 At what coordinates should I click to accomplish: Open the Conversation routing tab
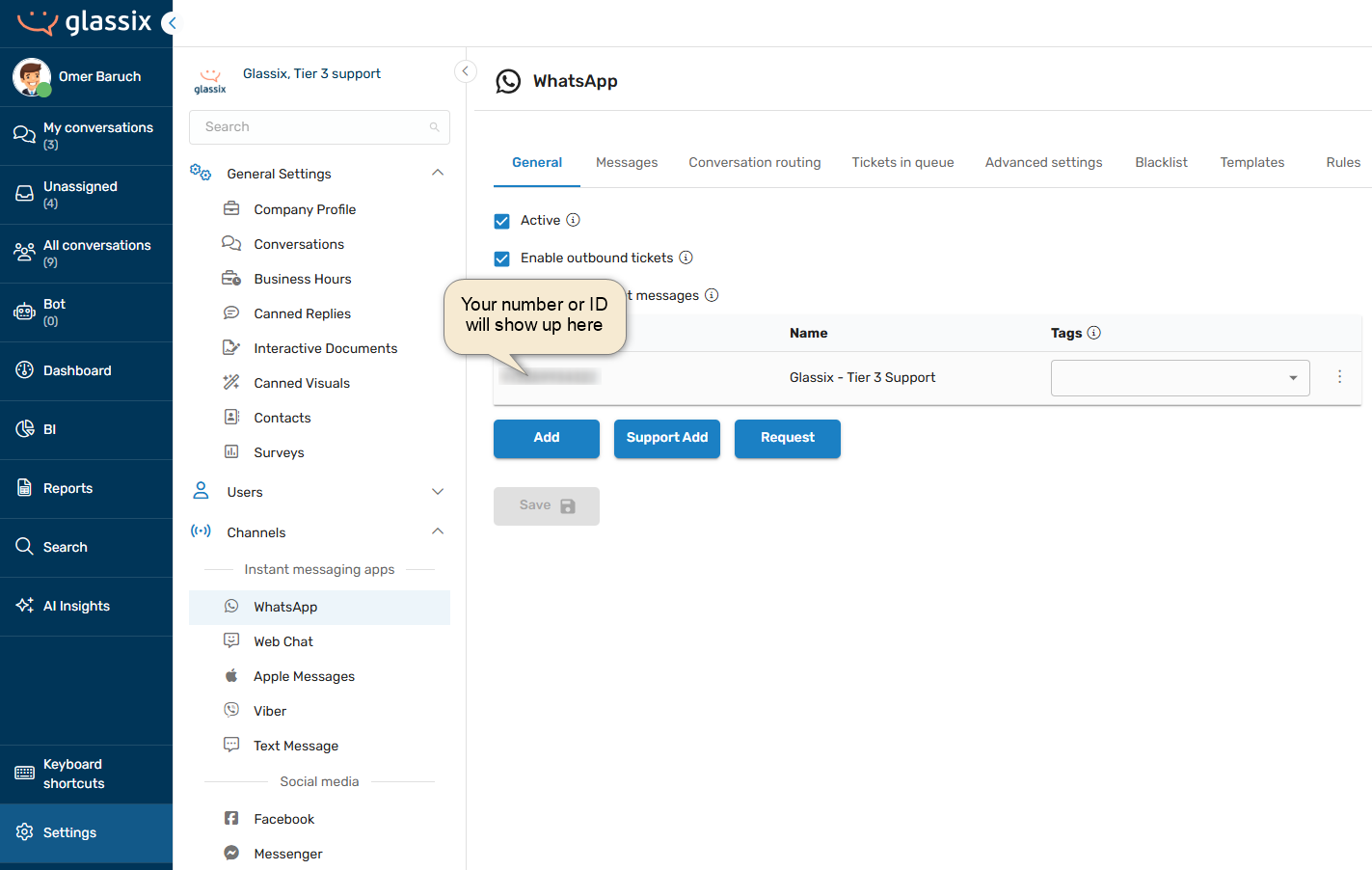[x=755, y=162]
